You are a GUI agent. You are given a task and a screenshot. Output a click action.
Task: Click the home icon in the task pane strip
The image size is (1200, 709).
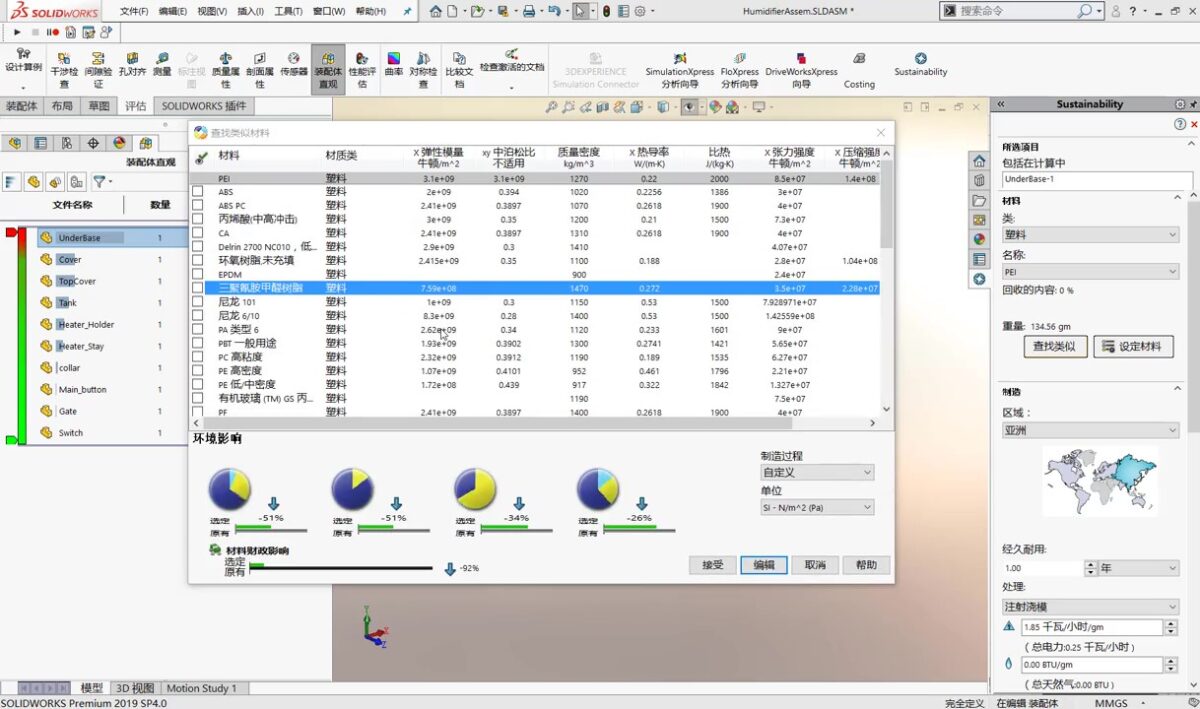(x=979, y=161)
